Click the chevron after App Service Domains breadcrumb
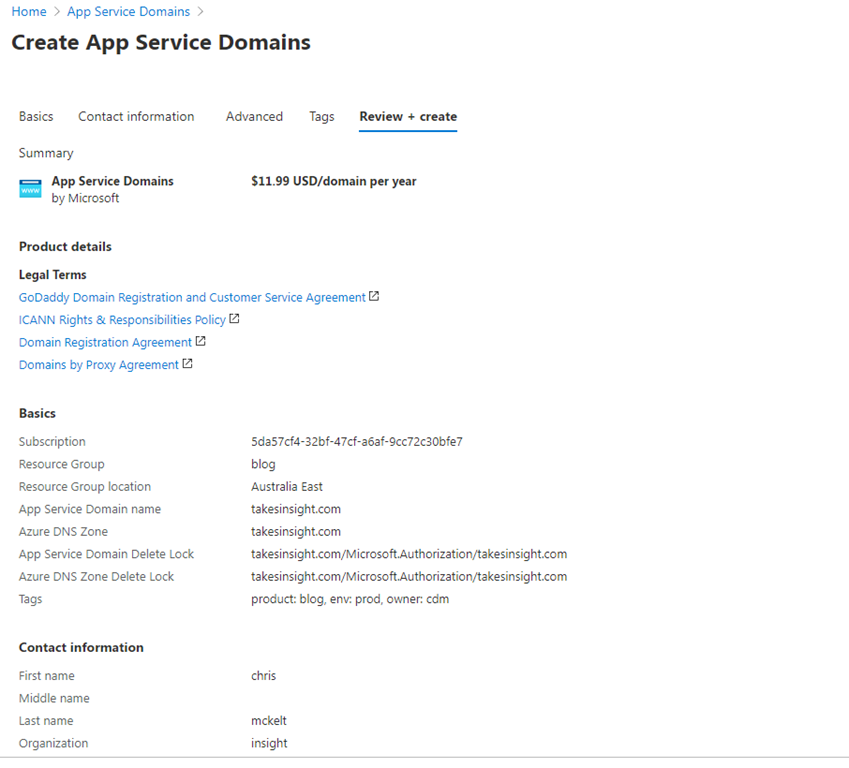The image size is (849, 768). click(200, 12)
